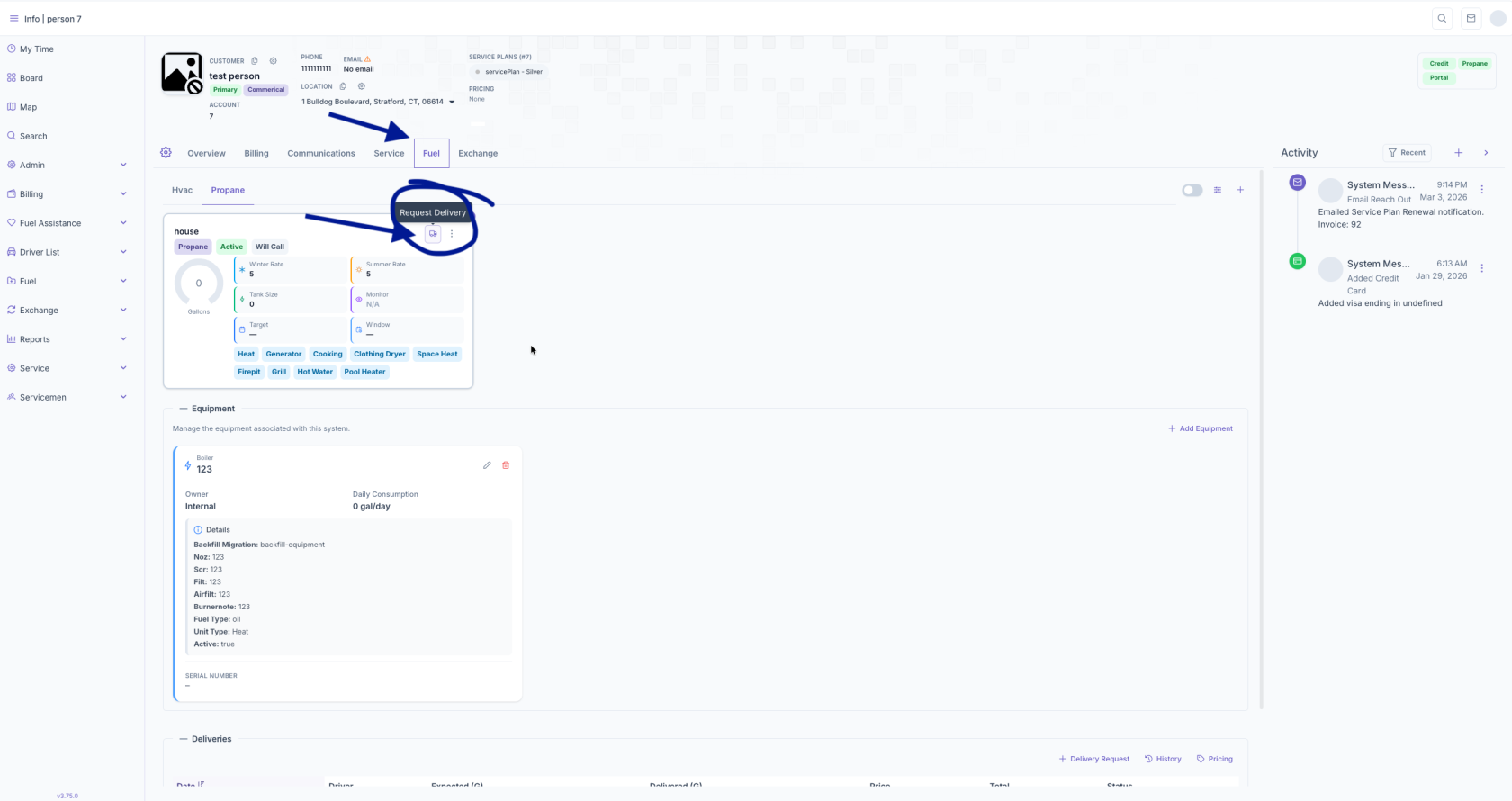Click the Add Equipment link
1512x801 pixels.
(x=1201, y=428)
